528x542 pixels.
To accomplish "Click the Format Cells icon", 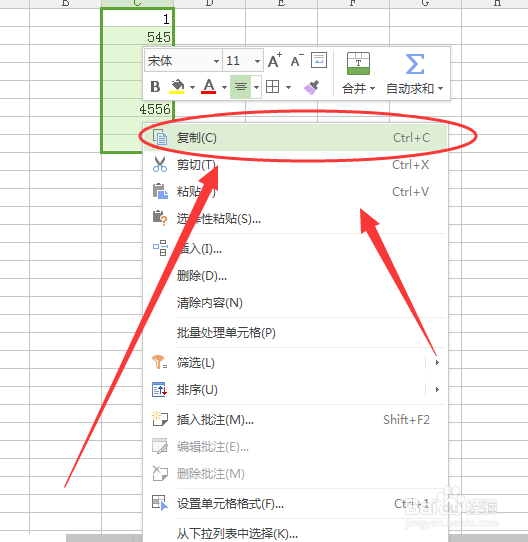I will 160,503.
